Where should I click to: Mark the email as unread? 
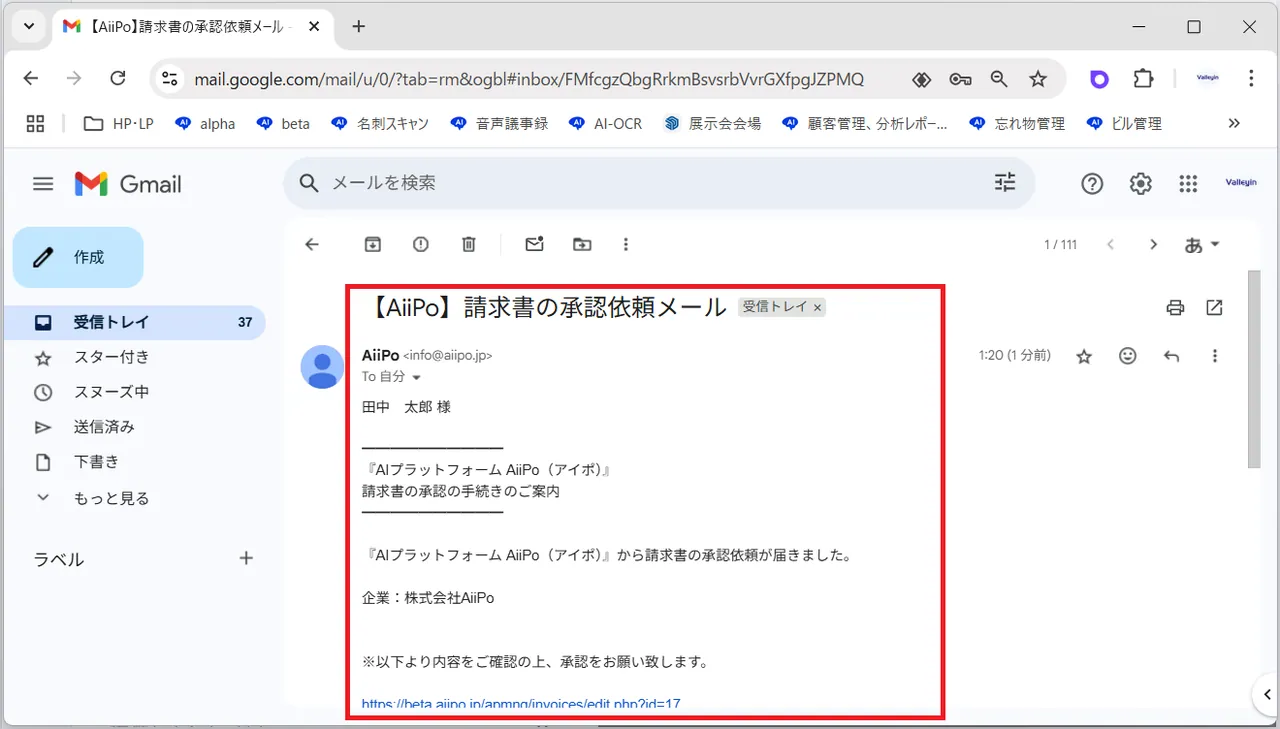(x=534, y=244)
